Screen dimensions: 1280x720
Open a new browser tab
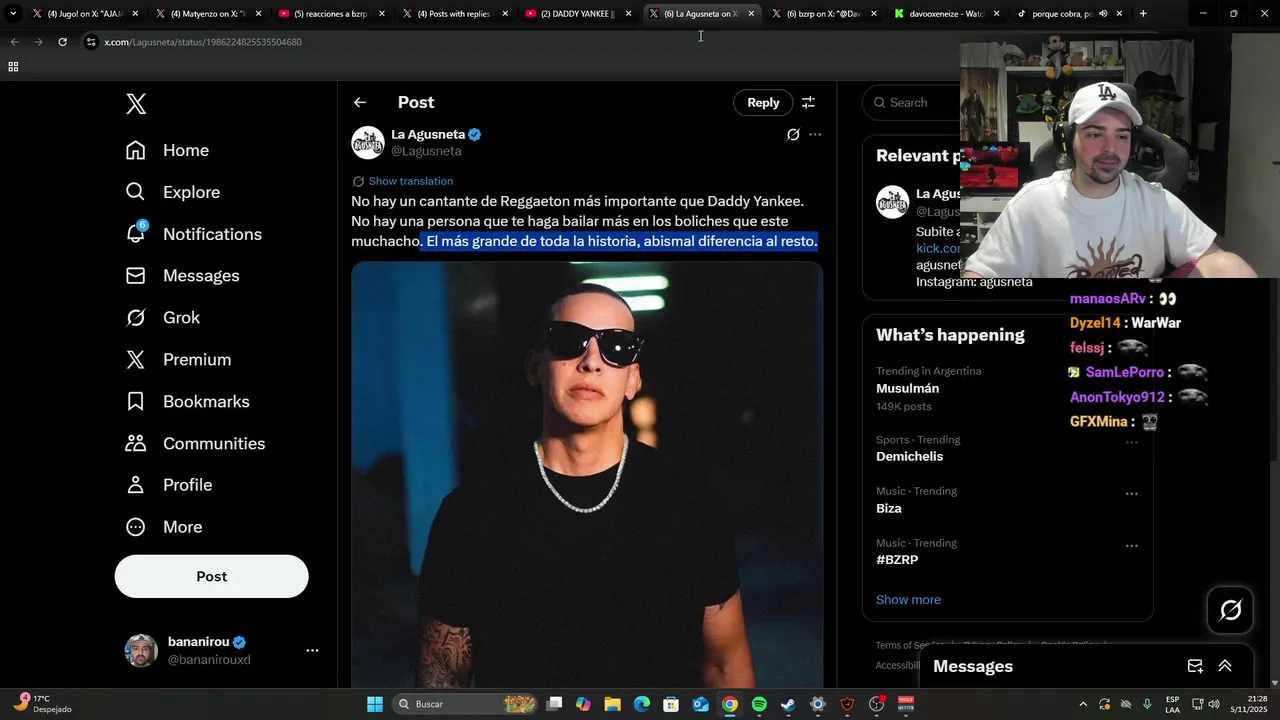click(x=1143, y=14)
